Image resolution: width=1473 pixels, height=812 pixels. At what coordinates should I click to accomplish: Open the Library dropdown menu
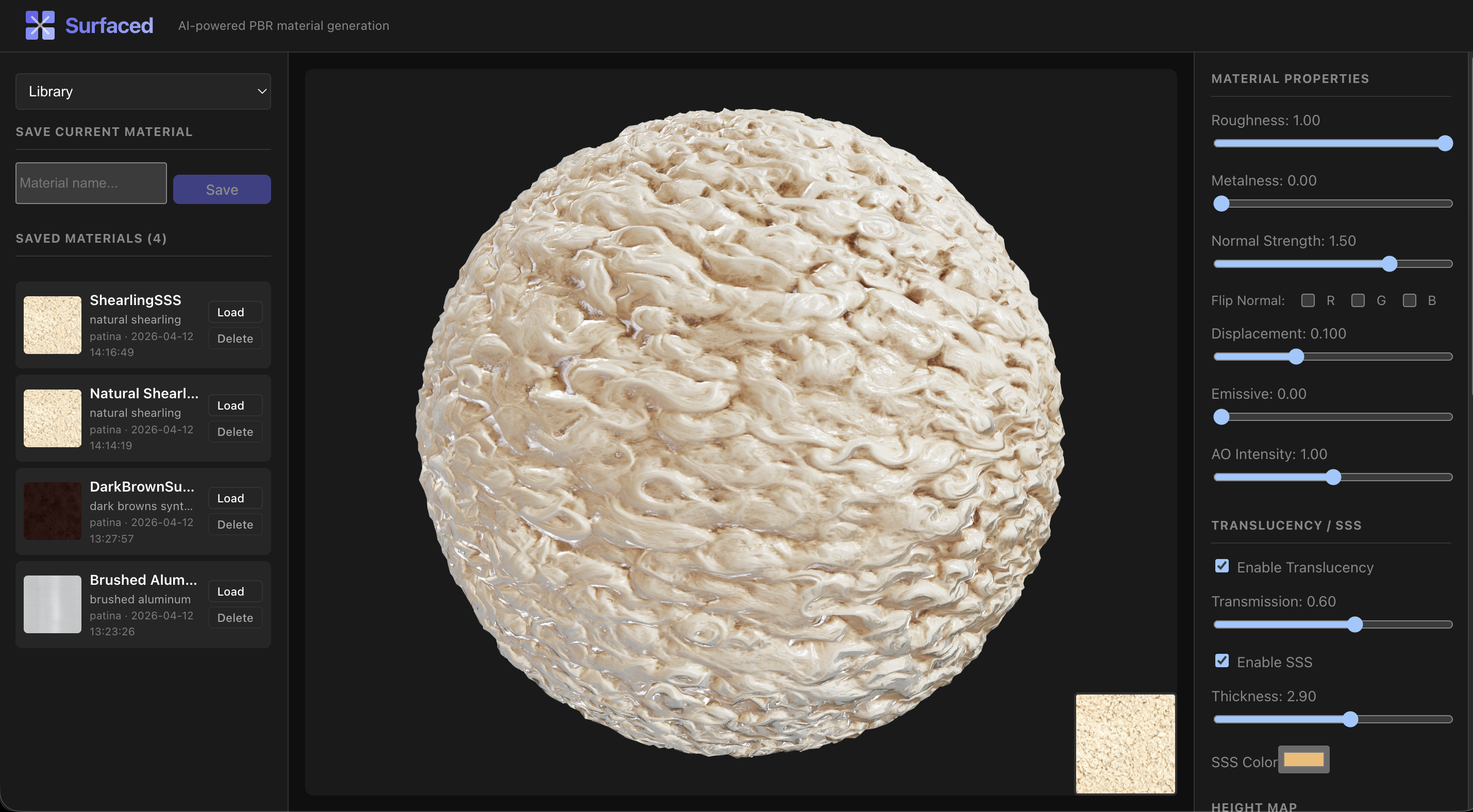coord(143,92)
